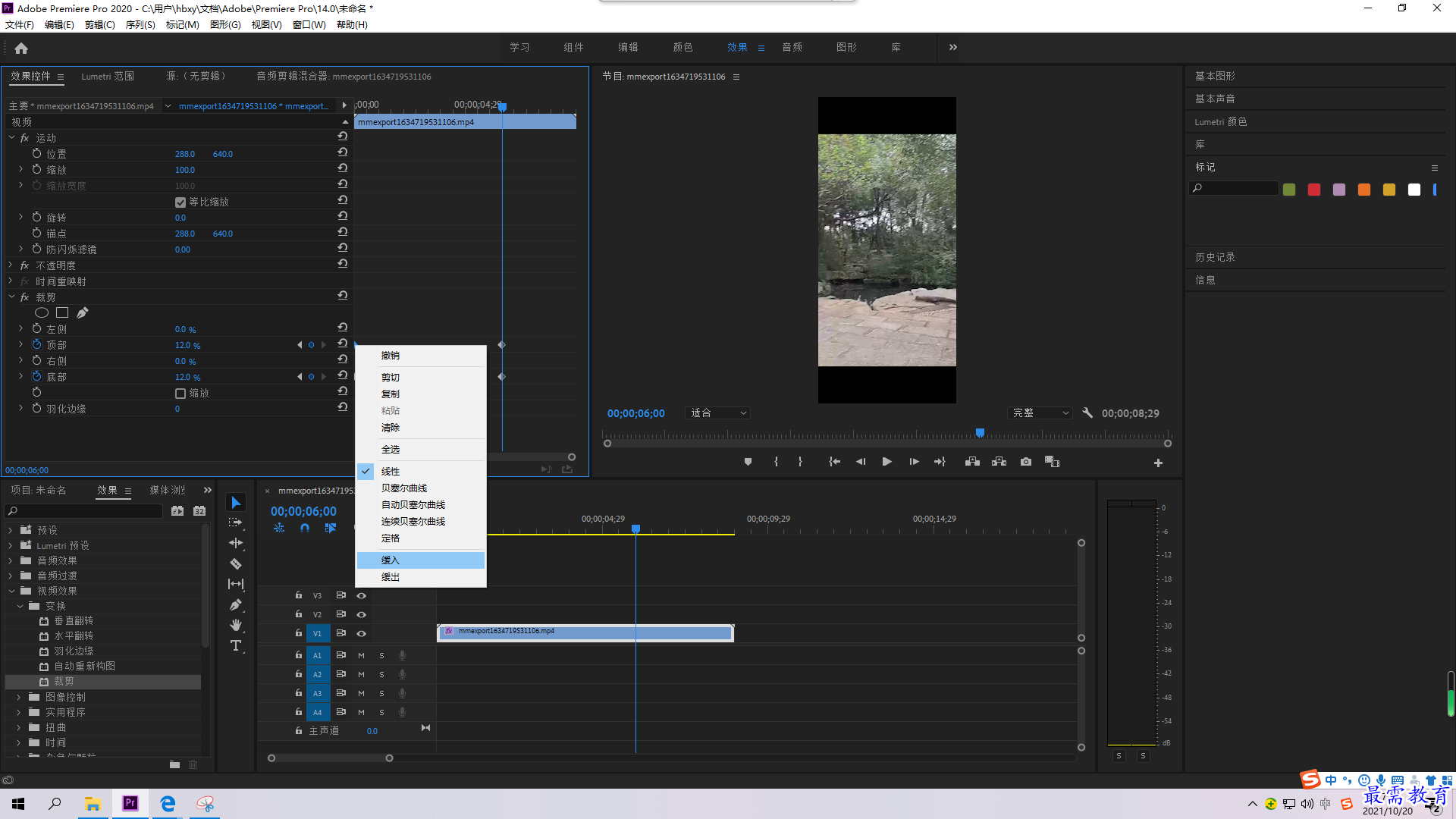The image size is (1456, 819).
Task: Open the playback resolution Full dropdown
Action: tap(1040, 413)
